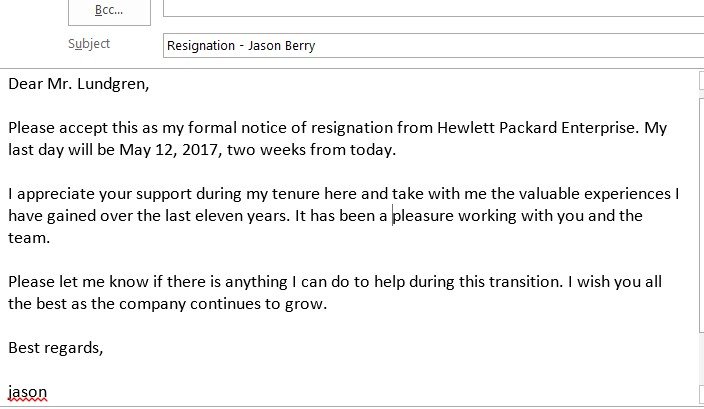Image resolution: width=704 pixels, height=409 pixels.
Task: Click the word 'appreciate' in the body
Action: tap(56, 194)
